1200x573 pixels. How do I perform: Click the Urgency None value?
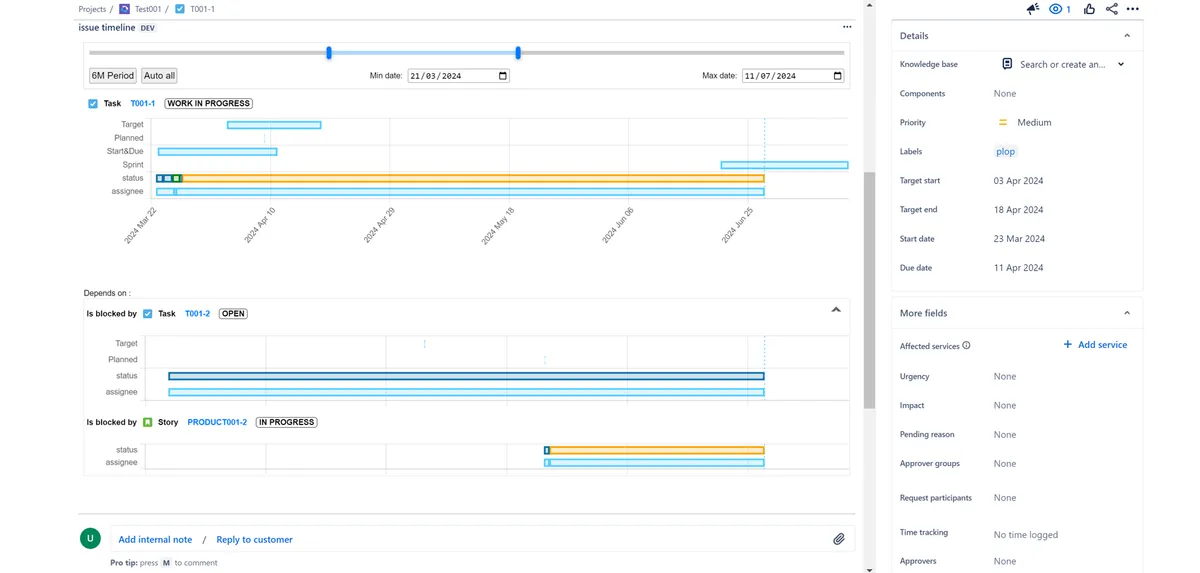1005,377
